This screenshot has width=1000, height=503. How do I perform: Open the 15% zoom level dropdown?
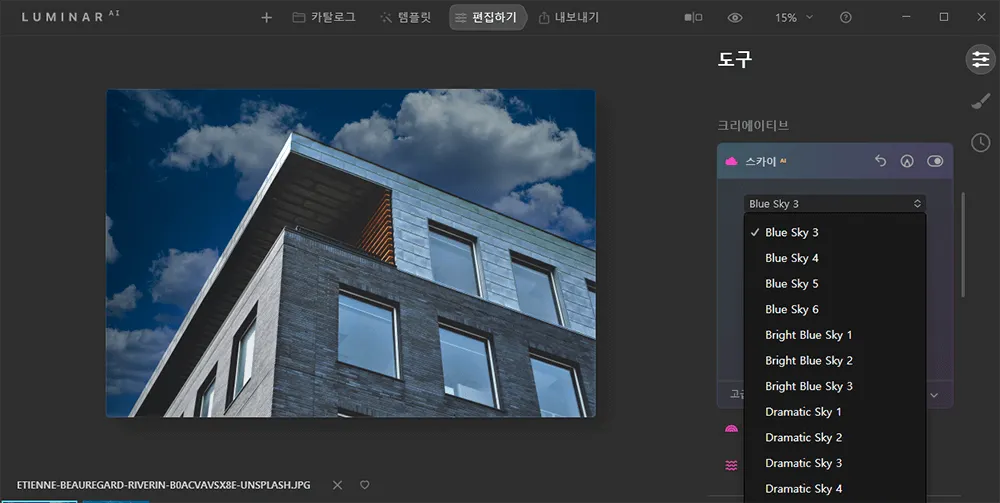click(x=794, y=18)
